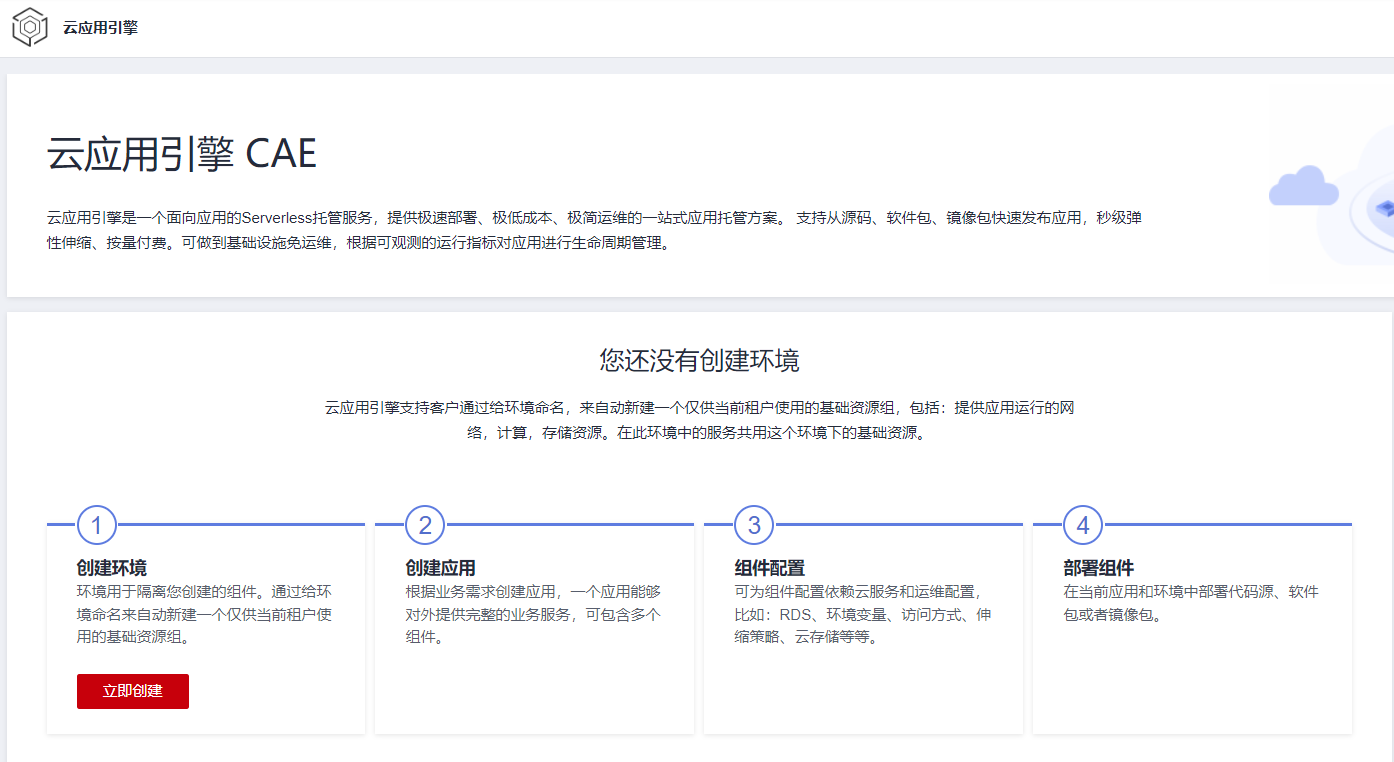
Task: Select the 部署组件 step title
Action: click(1098, 568)
